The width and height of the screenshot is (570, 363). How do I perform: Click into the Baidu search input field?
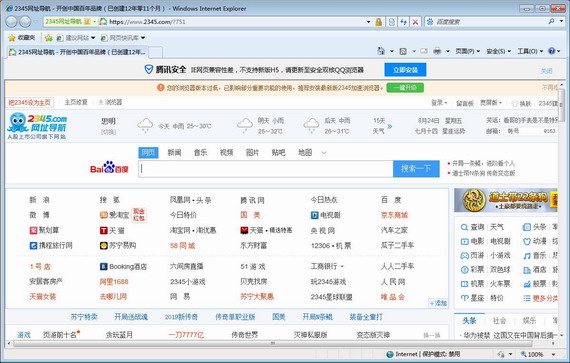(x=266, y=169)
